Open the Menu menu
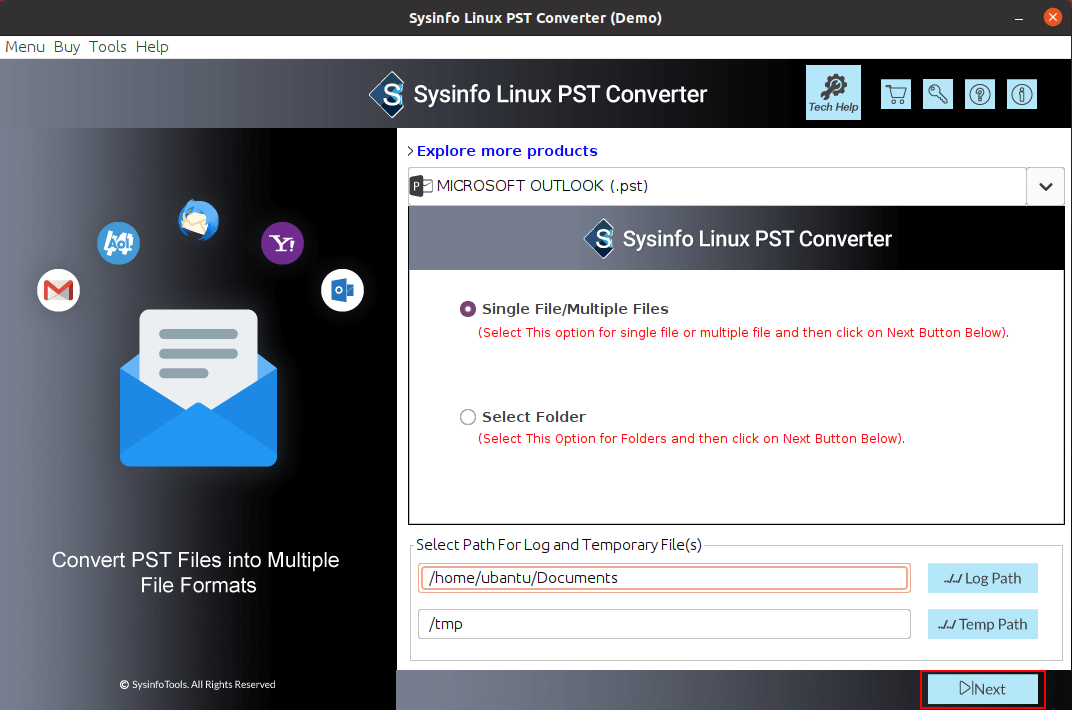The image size is (1072, 710). (x=25, y=46)
